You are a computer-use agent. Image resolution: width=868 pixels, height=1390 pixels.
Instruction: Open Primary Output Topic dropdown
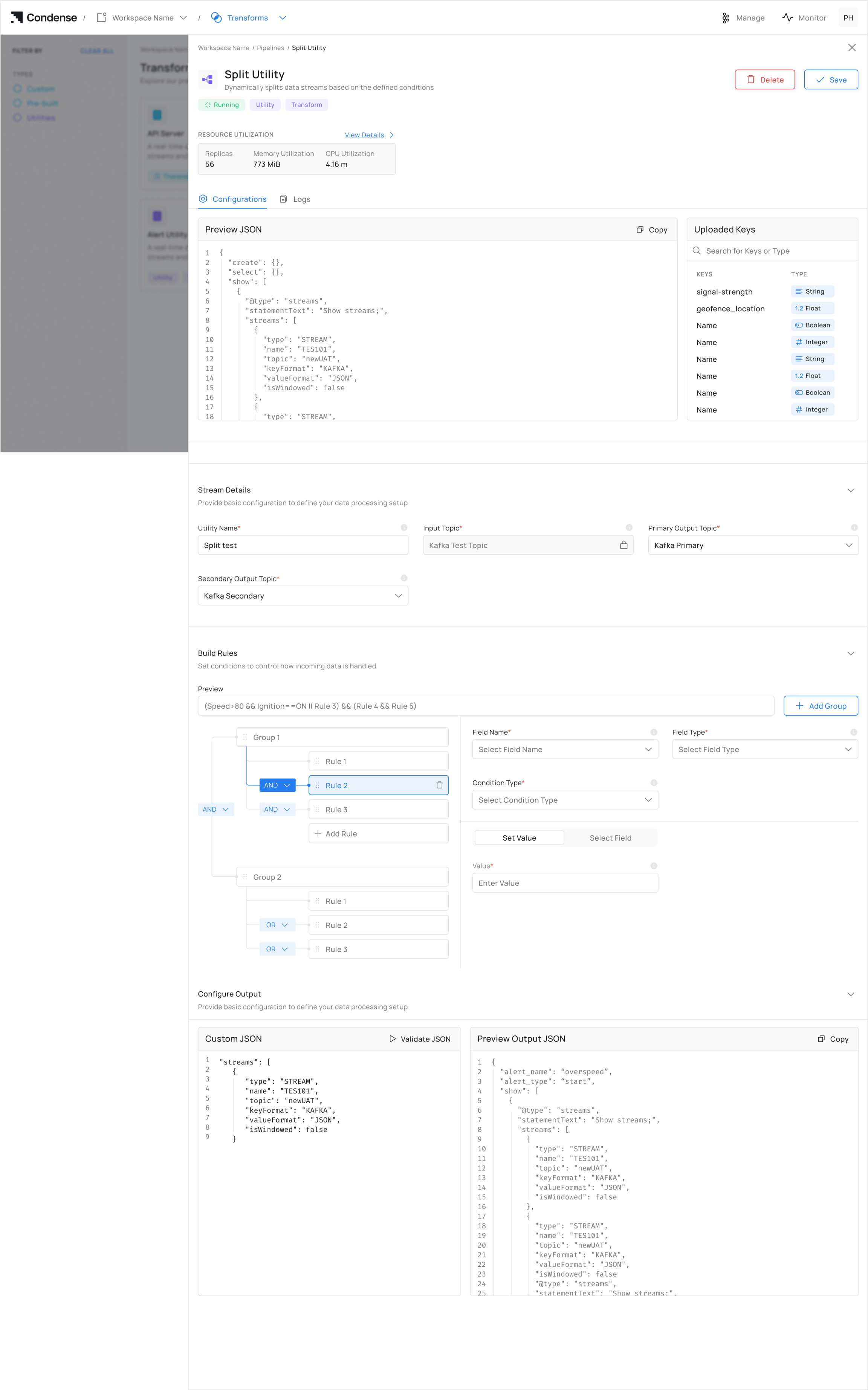pos(753,546)
